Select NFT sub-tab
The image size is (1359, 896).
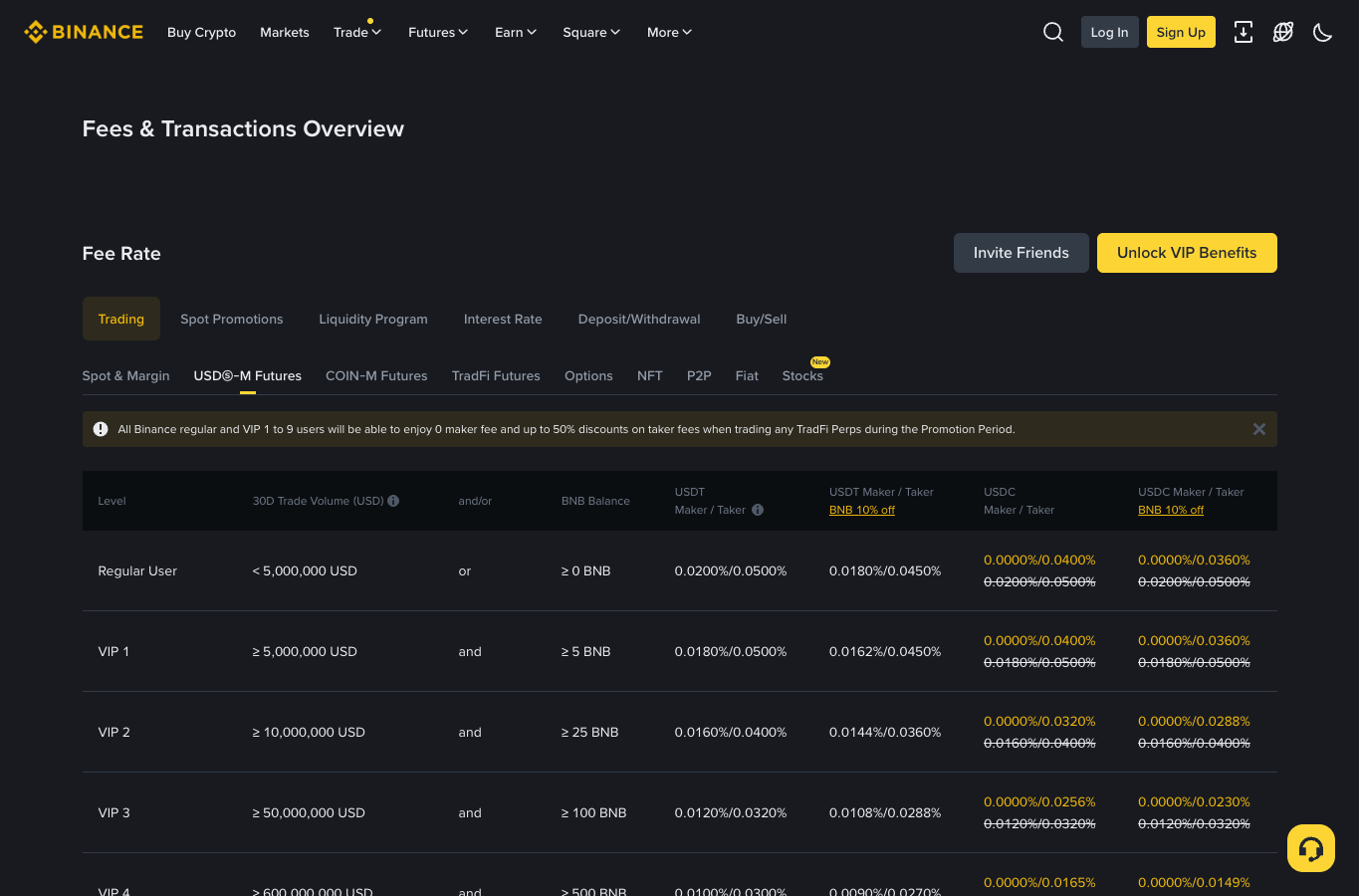[x=650, y=375]
